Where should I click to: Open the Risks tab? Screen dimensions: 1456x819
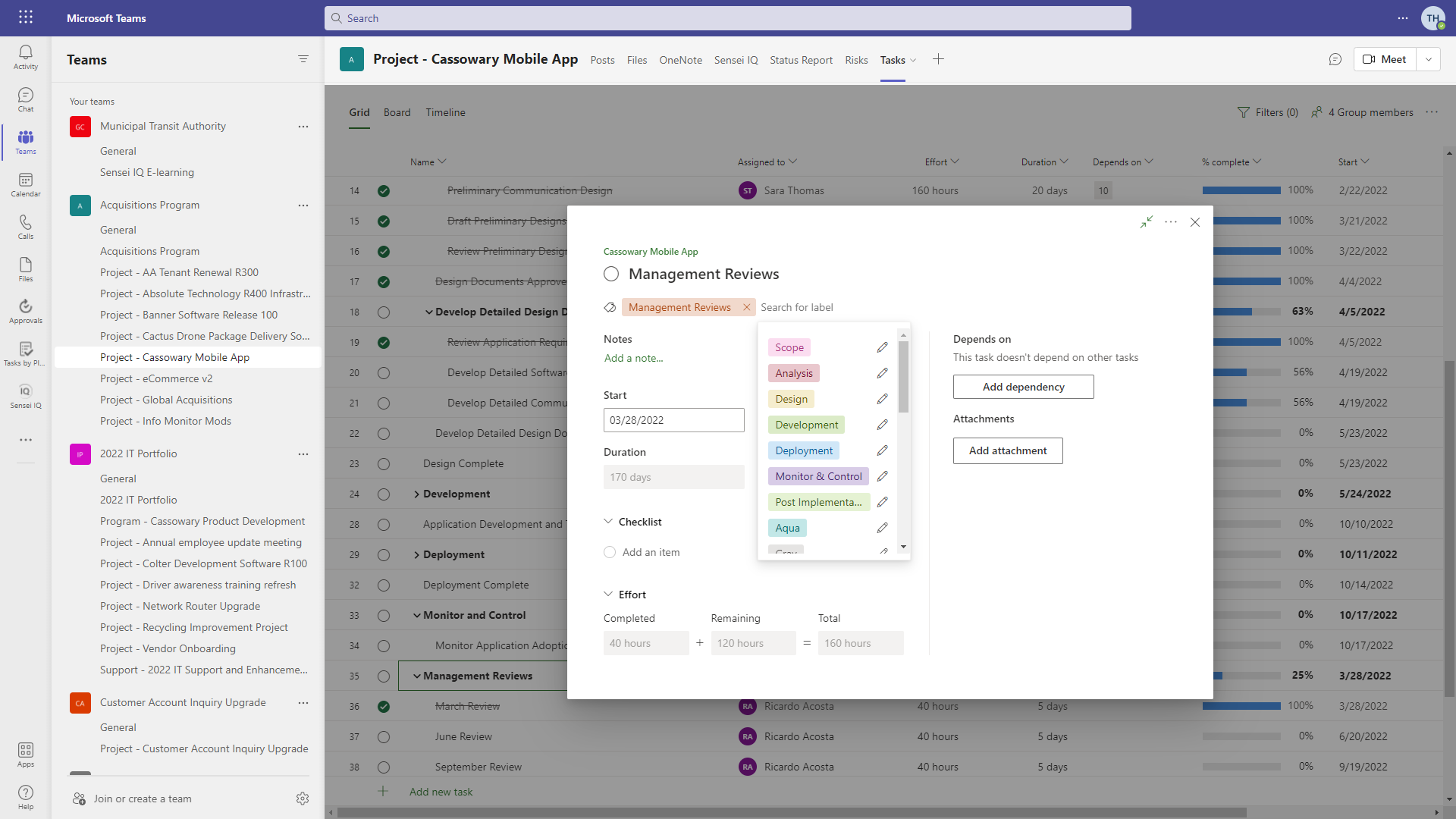[856, 60]
